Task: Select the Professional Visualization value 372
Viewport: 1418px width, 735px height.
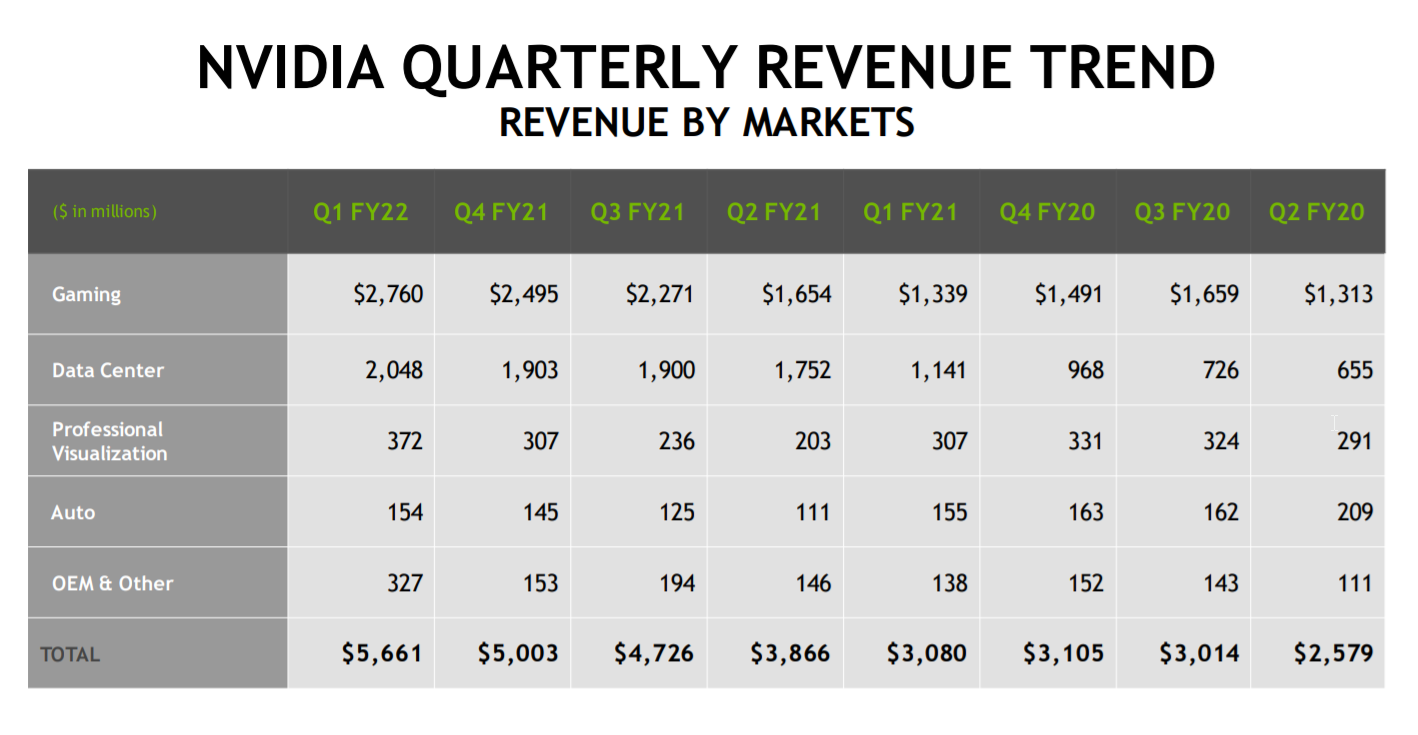Action: pos(405,441)
